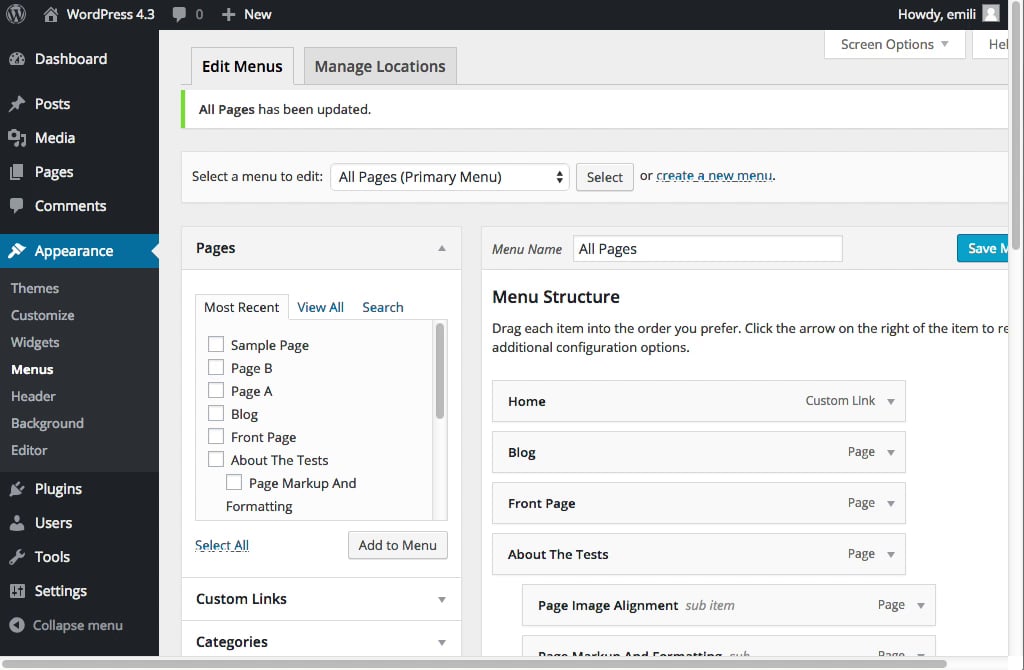Click the Collapse menu arrow icon
The width and height of the screenshot is (1024, 670).
tap(17, 625)
